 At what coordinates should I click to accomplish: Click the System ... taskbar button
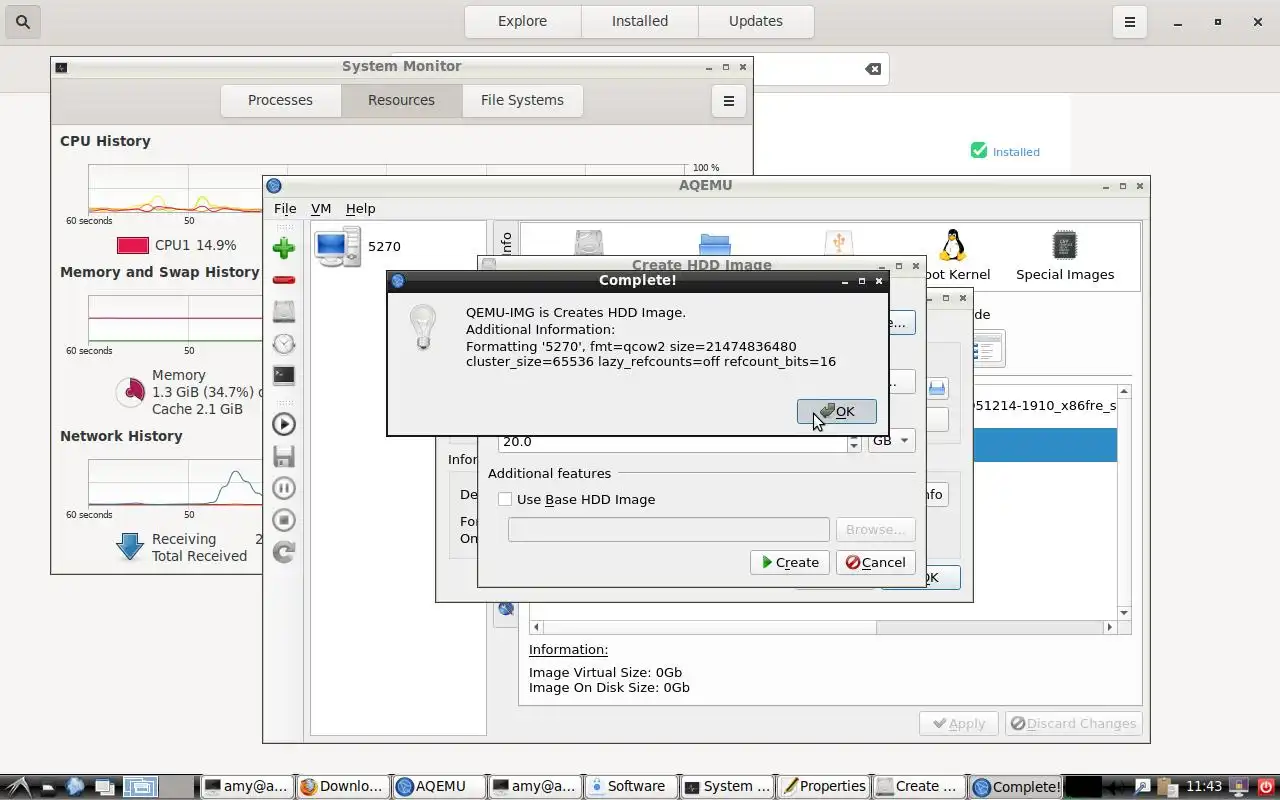(727, 786)
